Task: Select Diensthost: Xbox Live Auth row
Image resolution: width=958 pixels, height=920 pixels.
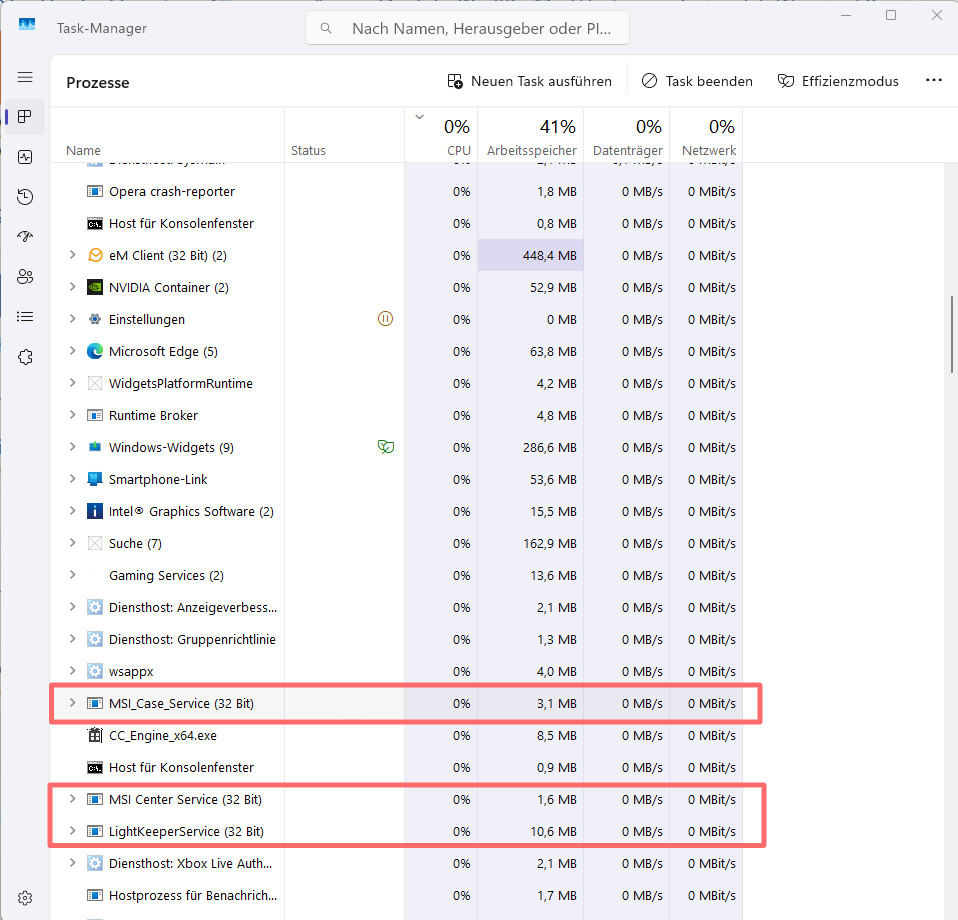Action: pos(396,863)
